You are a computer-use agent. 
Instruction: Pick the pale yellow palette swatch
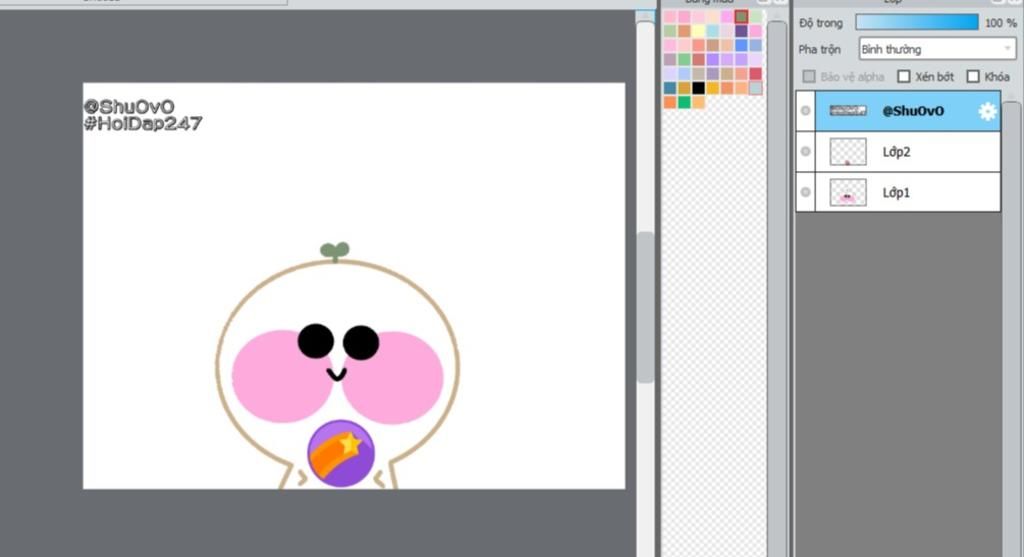[x=699, y=31]
